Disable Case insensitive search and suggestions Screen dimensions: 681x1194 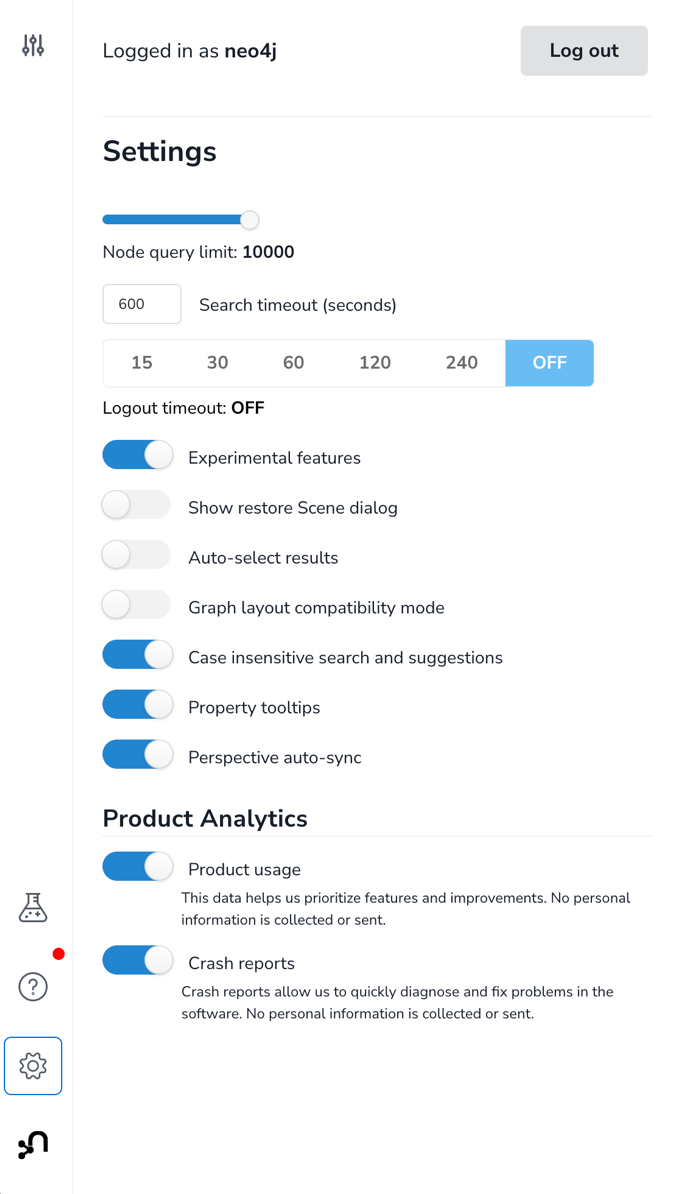137,654
